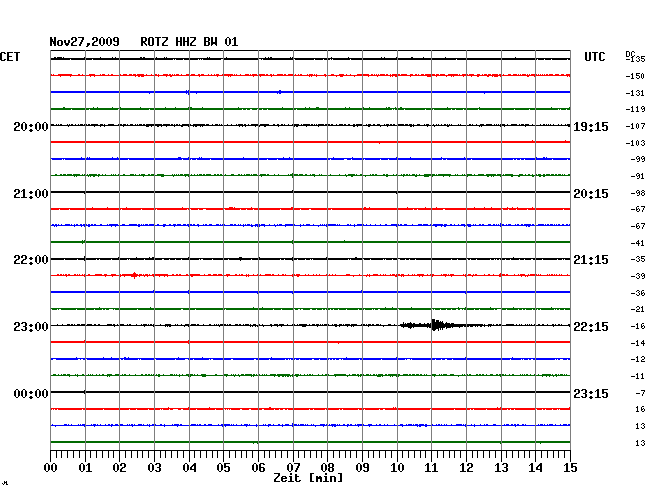This screenshot has width=650, height=494.
Task: Click the DC offset value -16
Action: pyautogui.click(x=638, y=326)
